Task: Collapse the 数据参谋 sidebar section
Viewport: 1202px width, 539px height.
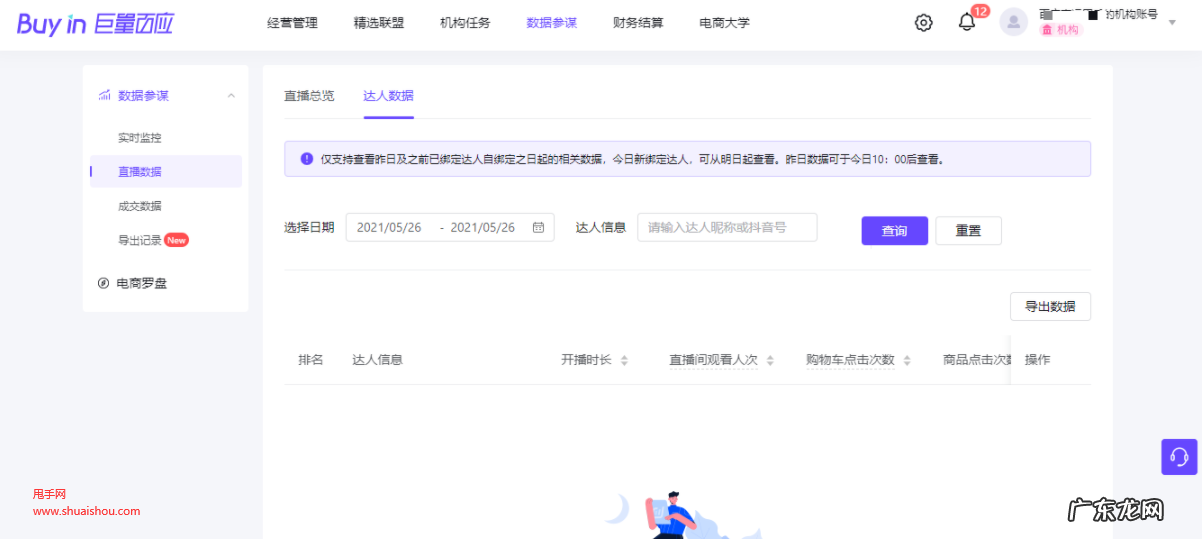Action: [x=231, y=96]
